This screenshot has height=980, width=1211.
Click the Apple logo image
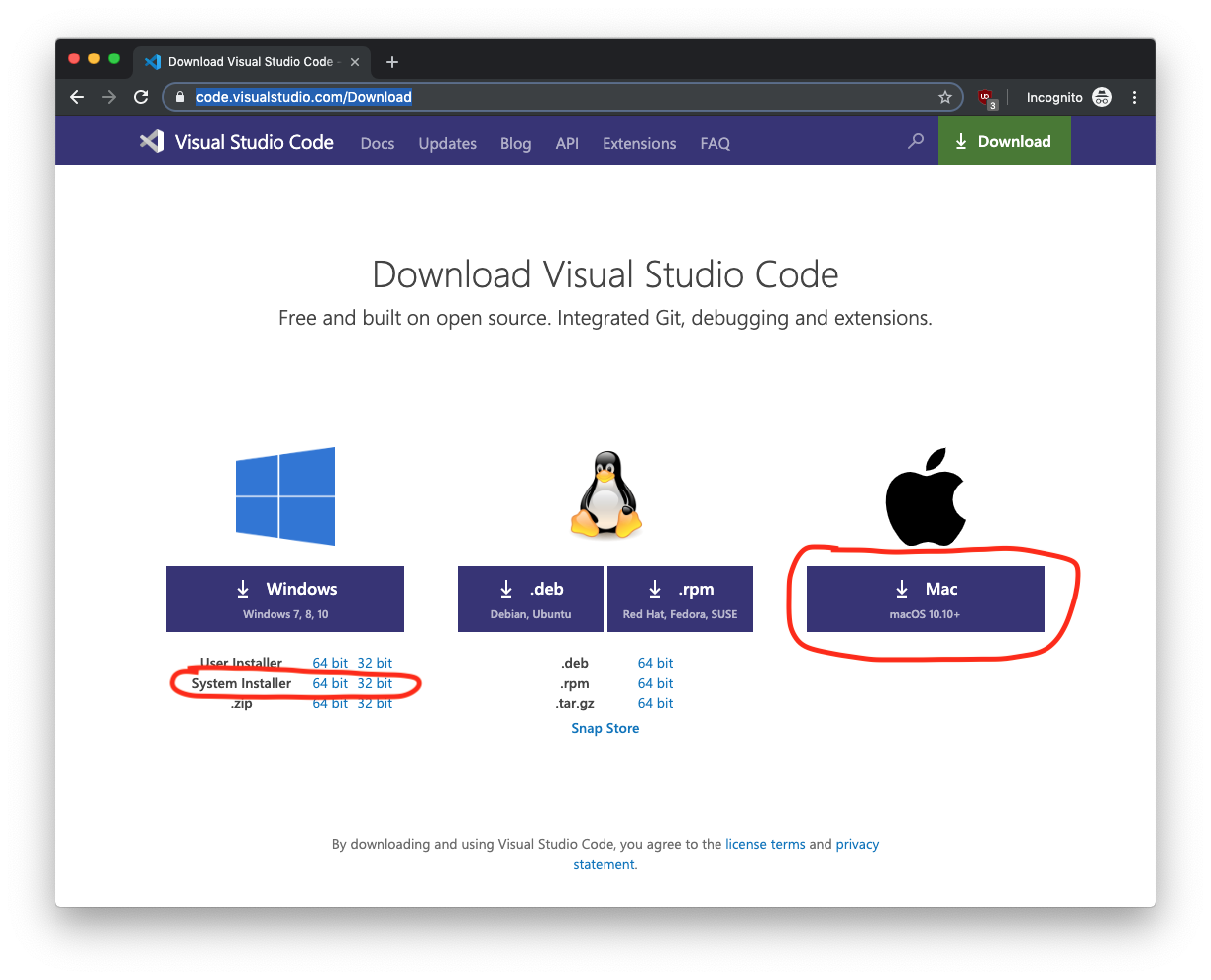click(926, 496)
